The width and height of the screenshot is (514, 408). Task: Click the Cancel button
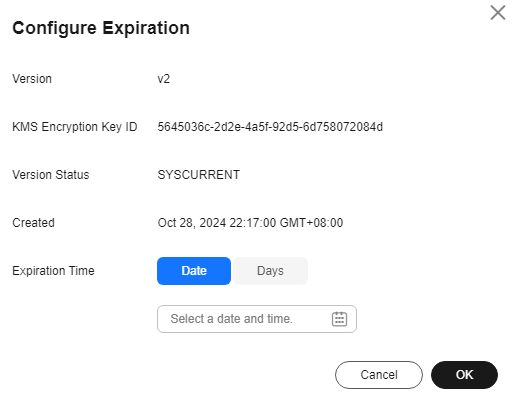click(x=379, y=375)
